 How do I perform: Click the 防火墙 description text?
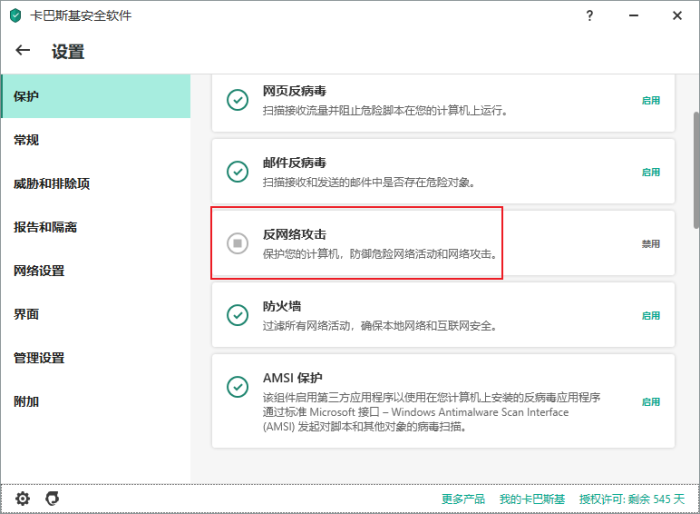(379, 326)
